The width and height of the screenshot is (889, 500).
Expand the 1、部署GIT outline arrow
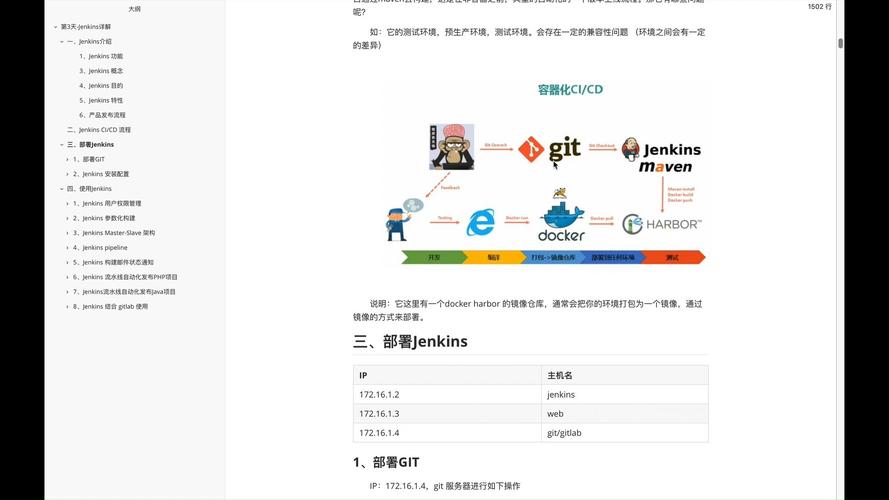pos(67,159)
